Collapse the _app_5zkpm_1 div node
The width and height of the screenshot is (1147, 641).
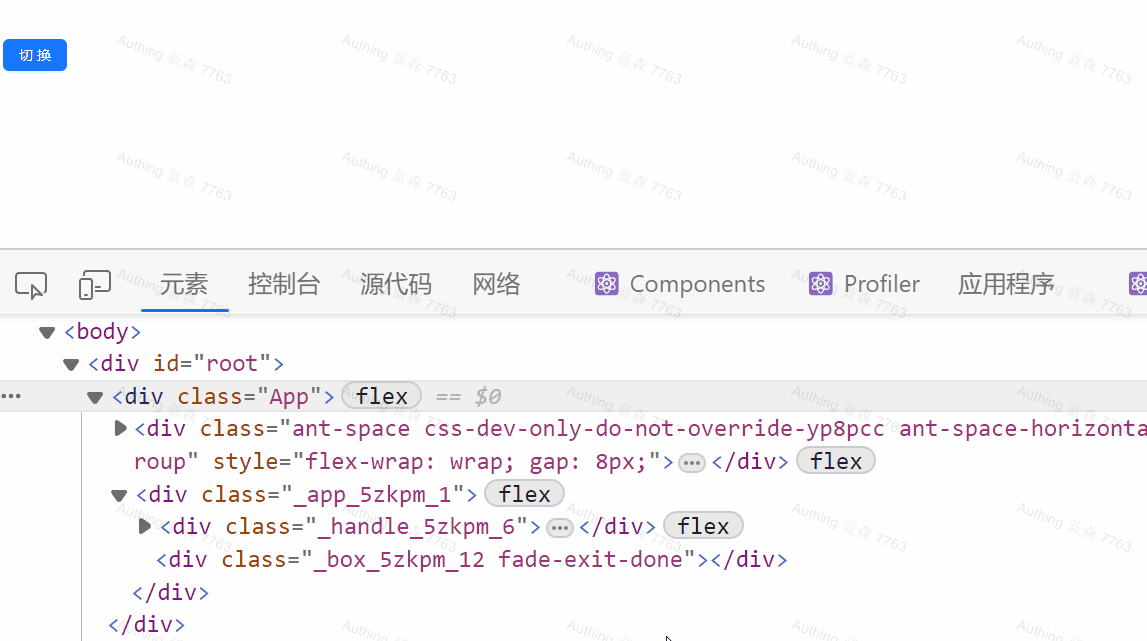click(x=119, y=495)
